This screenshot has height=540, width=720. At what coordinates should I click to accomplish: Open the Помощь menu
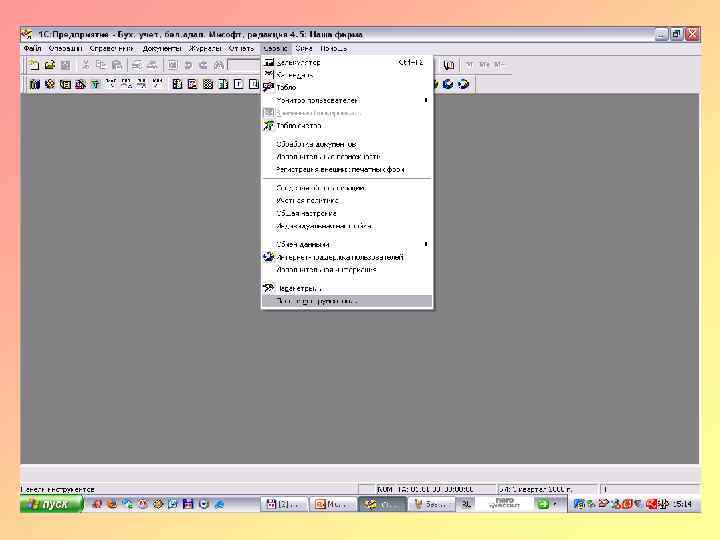(333, 48)
